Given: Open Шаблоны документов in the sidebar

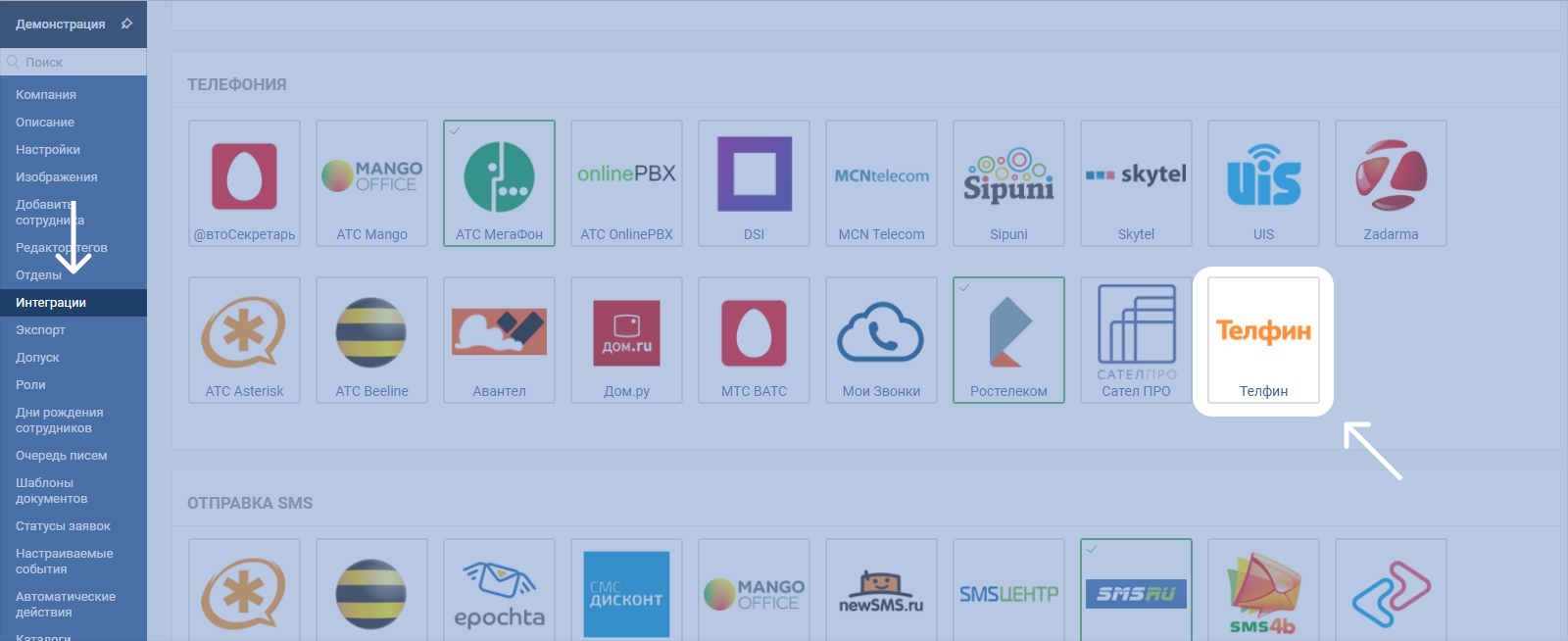Looking at the screenshot, I should click(51, 491).
